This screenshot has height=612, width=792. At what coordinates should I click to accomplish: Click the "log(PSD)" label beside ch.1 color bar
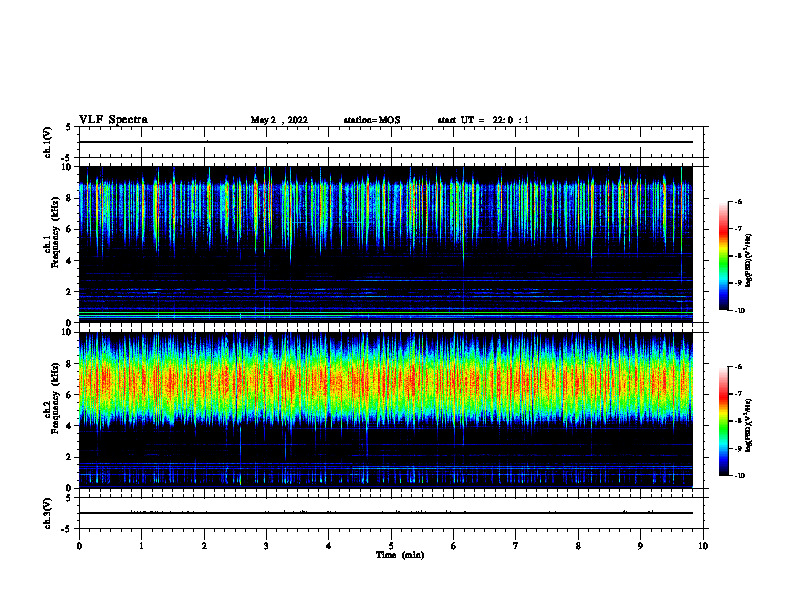point(749,261)
